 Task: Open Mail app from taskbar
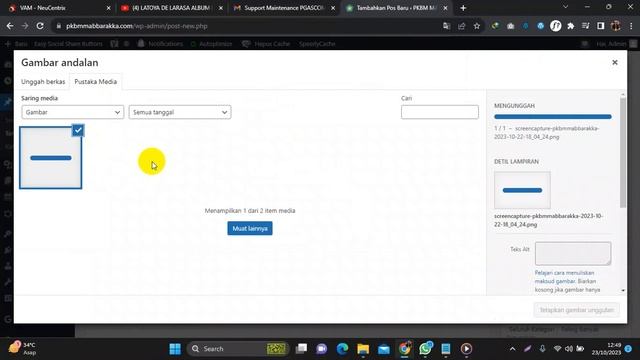(384, 349)
